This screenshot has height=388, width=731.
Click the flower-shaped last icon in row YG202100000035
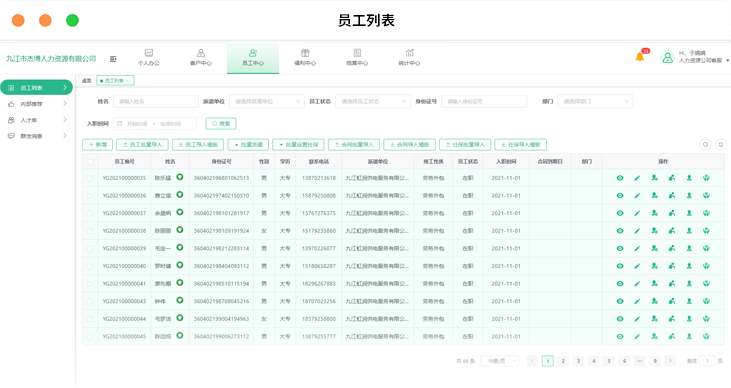706,178
